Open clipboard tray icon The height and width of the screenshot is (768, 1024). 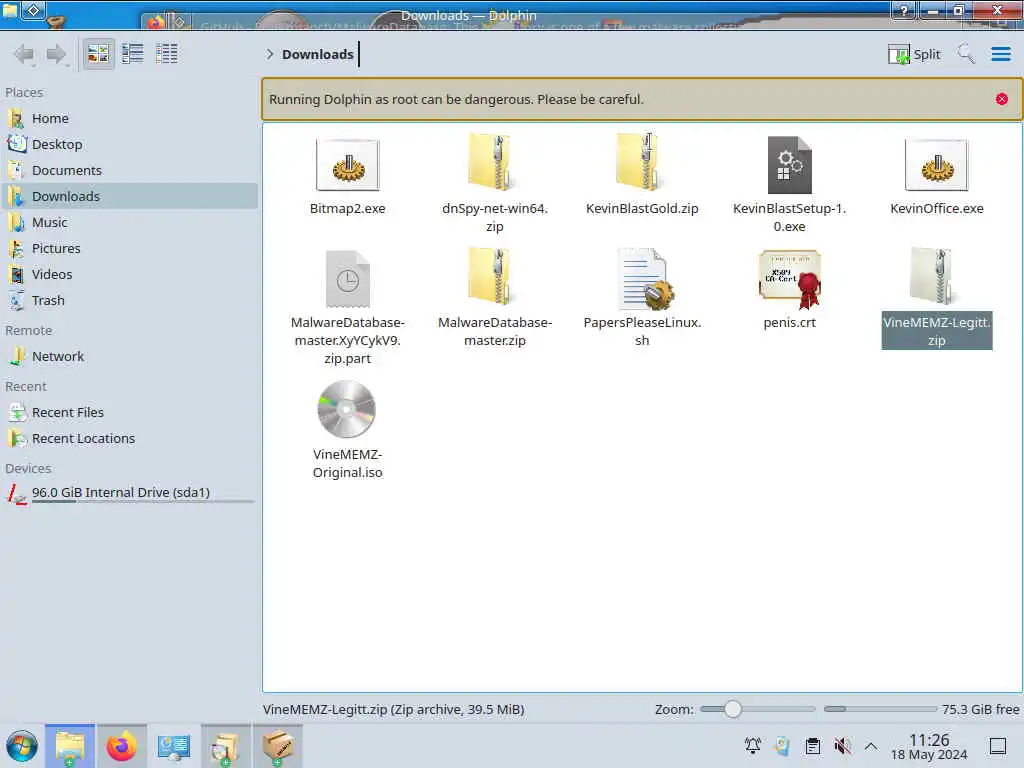click(812, 746)
